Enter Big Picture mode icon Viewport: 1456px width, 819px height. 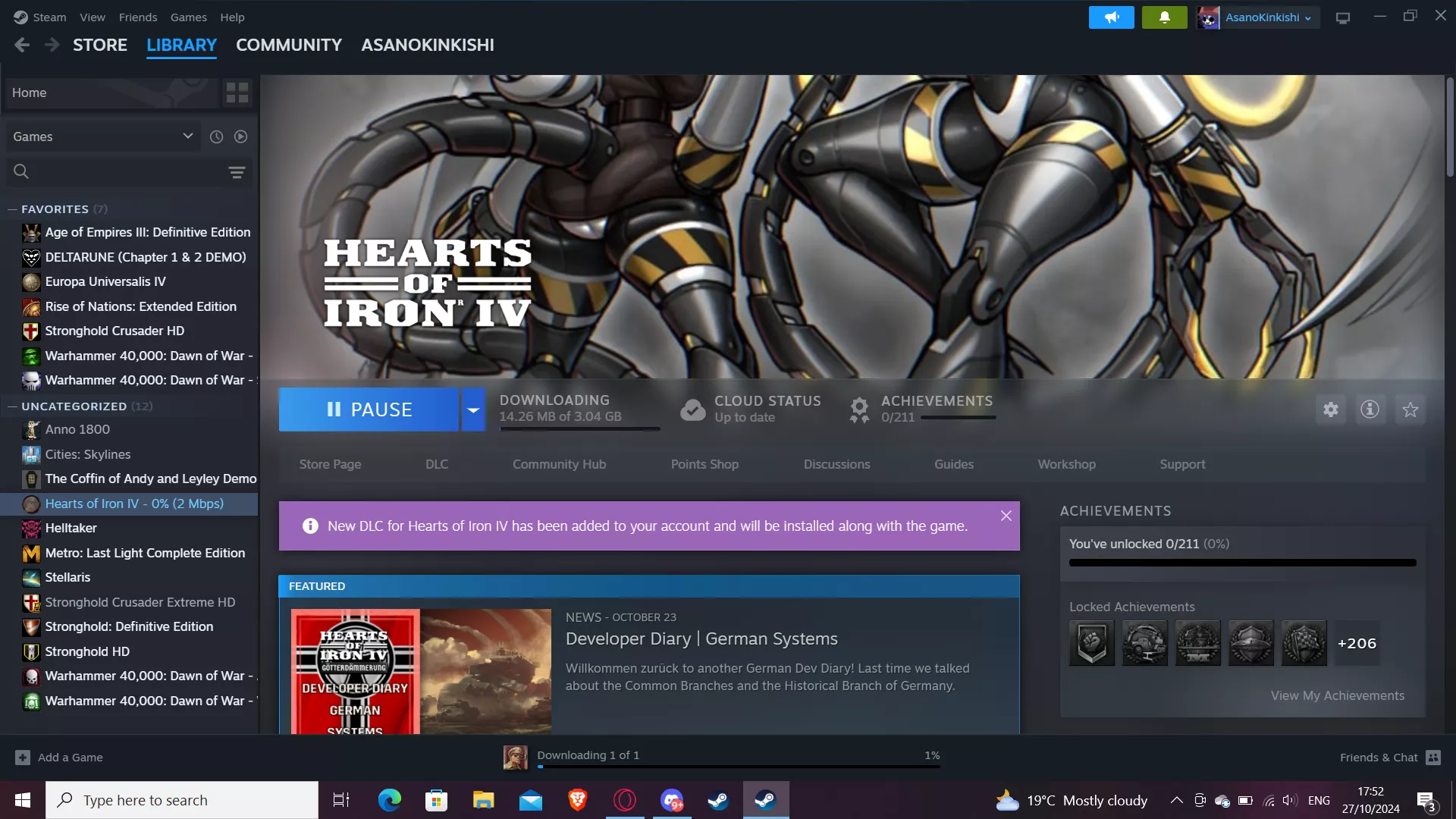pos(1342,17)
